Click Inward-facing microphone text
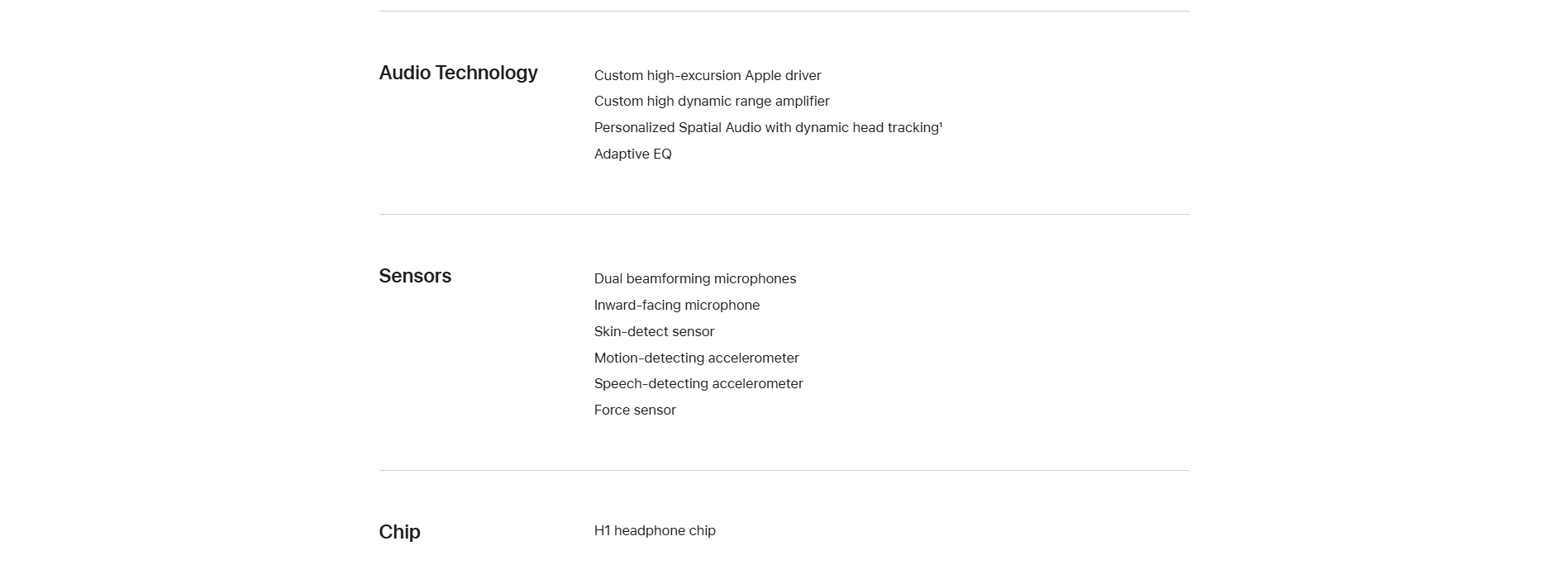The height and width of the screenshot is (579, 1568). (x=677, y=305)
